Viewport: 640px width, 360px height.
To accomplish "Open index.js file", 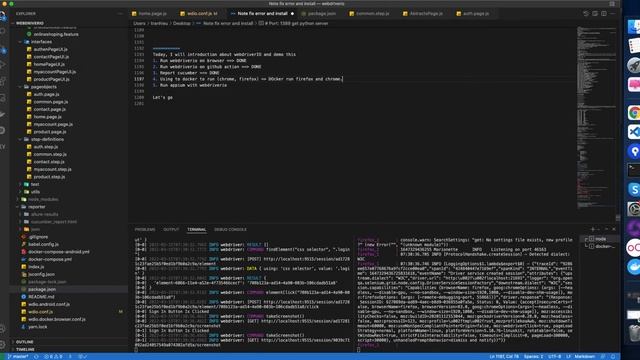I will pos(36,267).
